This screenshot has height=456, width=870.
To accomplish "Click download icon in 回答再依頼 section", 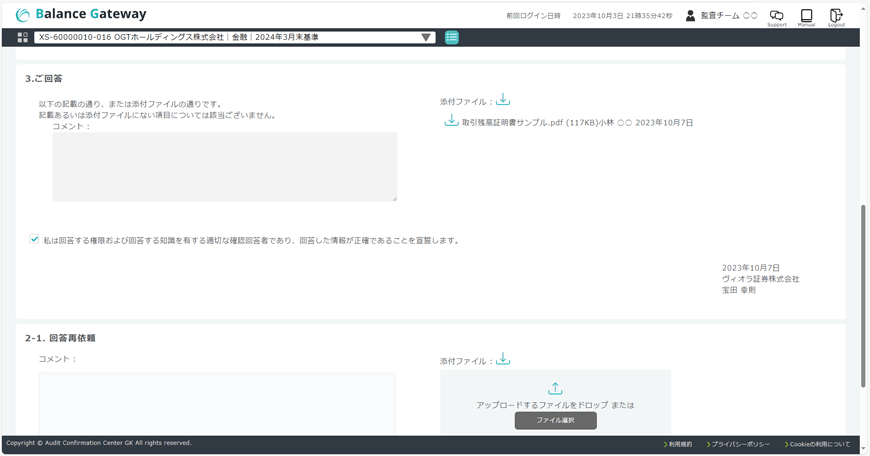I will pos(503,360).
